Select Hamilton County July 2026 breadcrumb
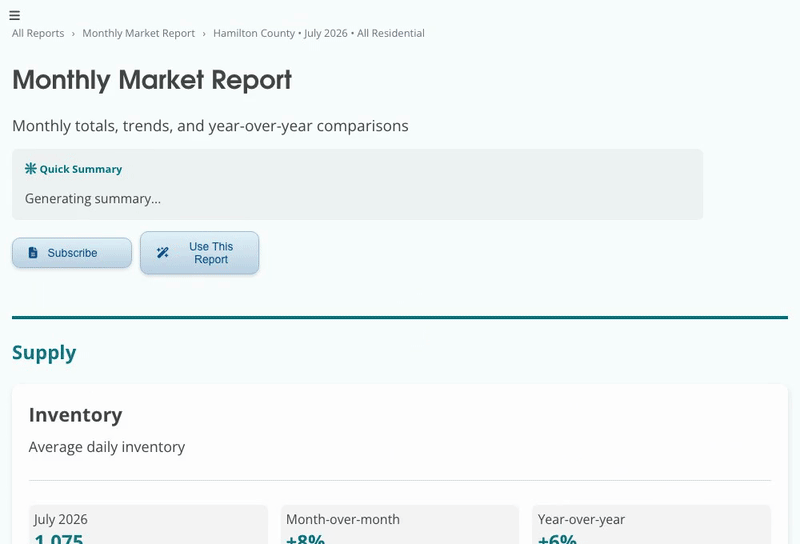 point(319,33)
